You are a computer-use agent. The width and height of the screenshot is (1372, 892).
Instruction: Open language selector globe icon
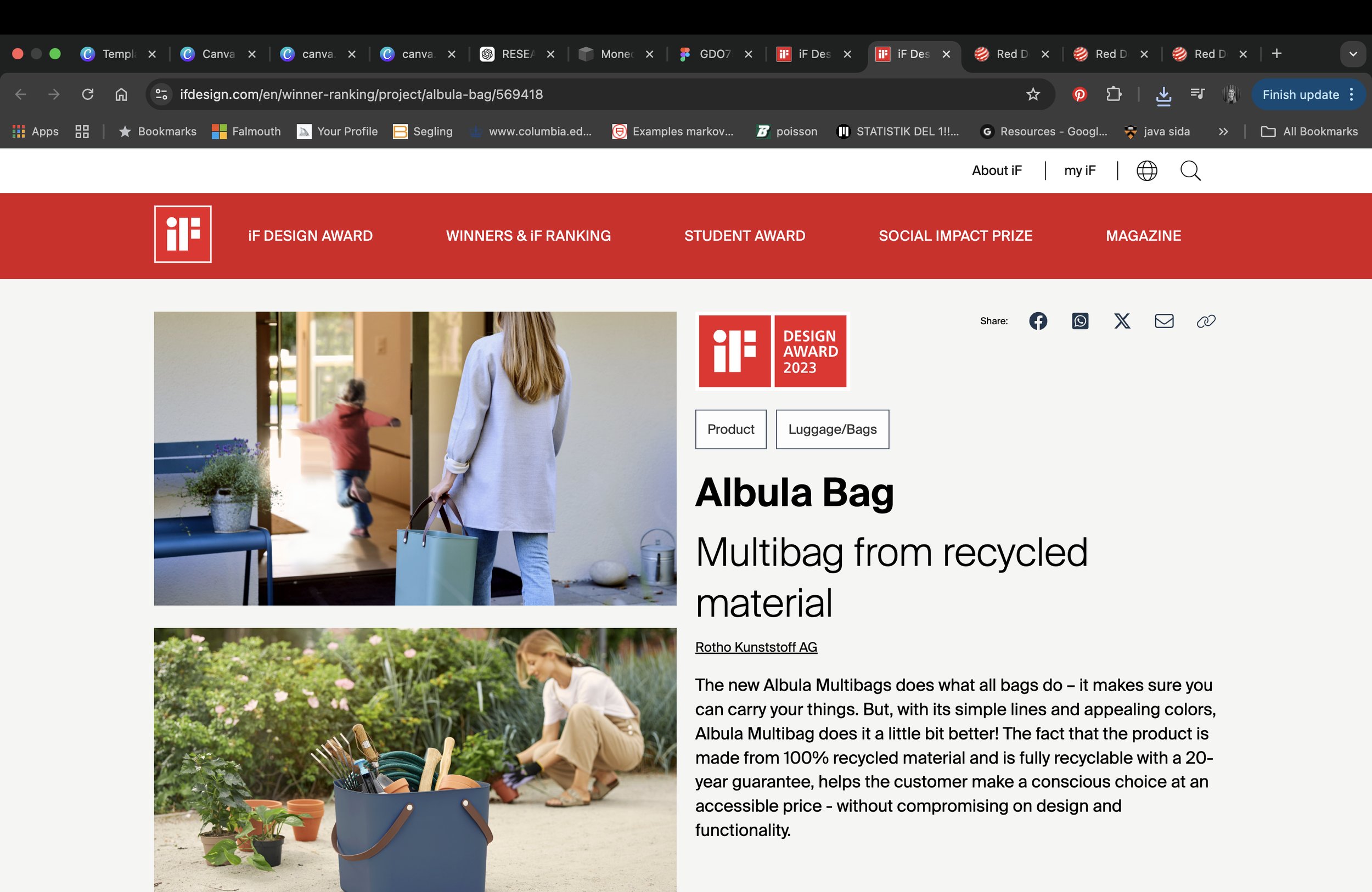tap(1146, 171)
